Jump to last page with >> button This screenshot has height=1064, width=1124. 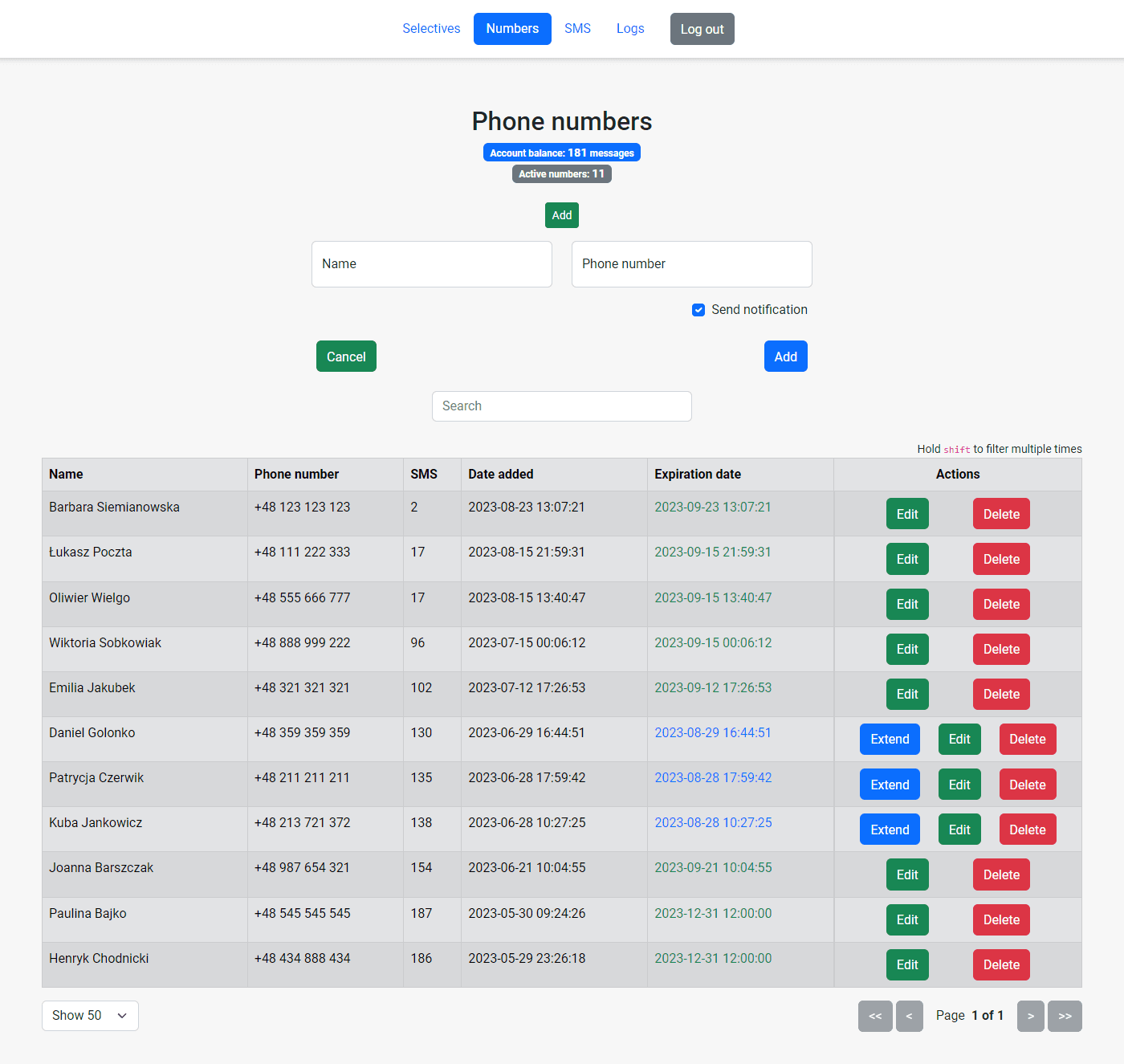[1065, 1016]
